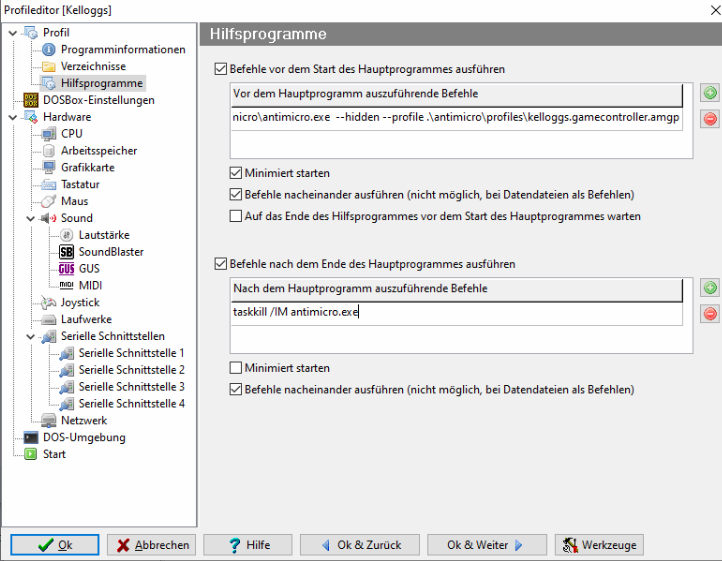Screen dimensions: 722x561
Task: Select Grafikkarte in the hardware tree
Action: [x=87, y=167]
